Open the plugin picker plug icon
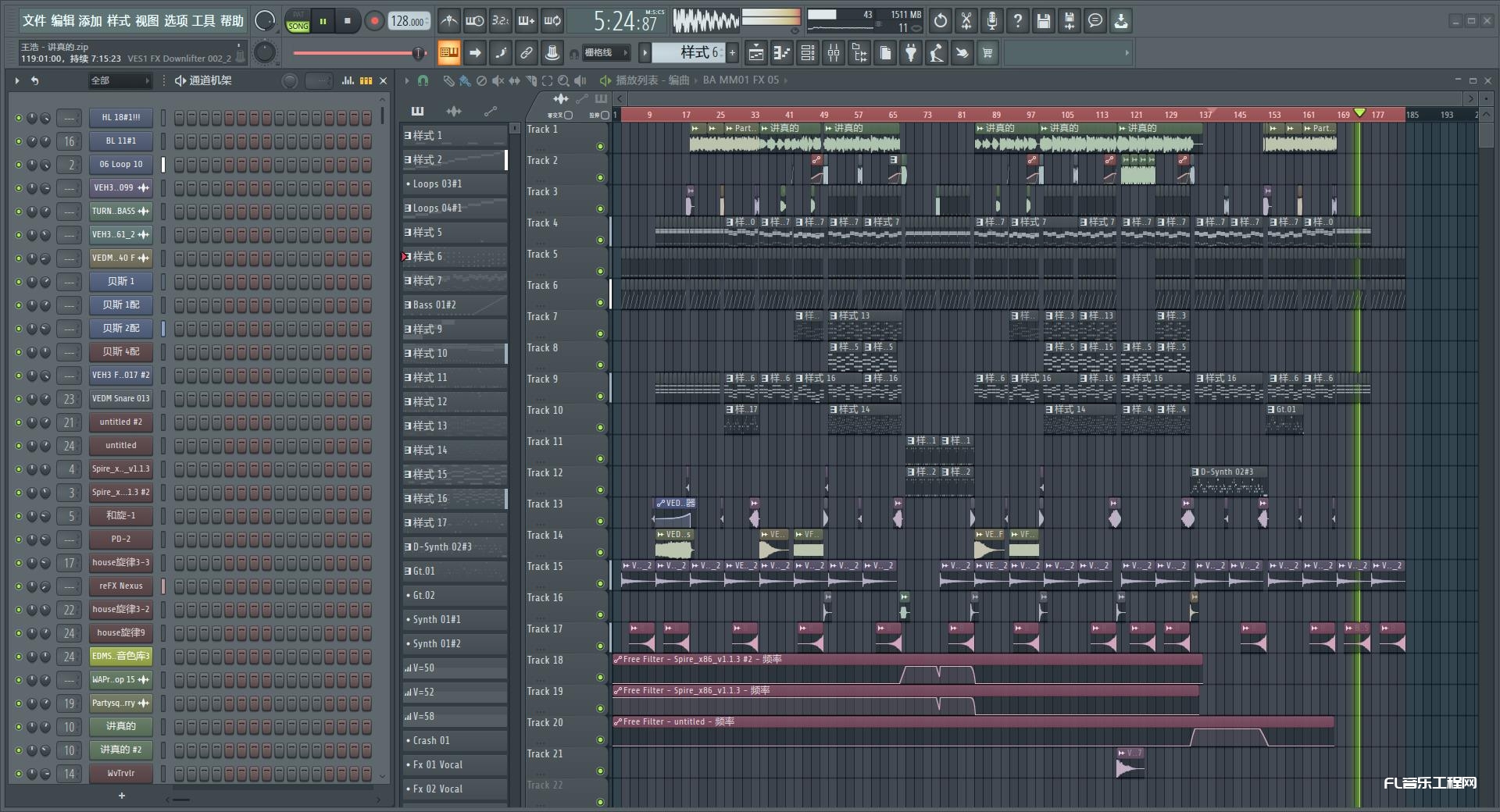This screenshot has height=812, width=1500. 911,53
